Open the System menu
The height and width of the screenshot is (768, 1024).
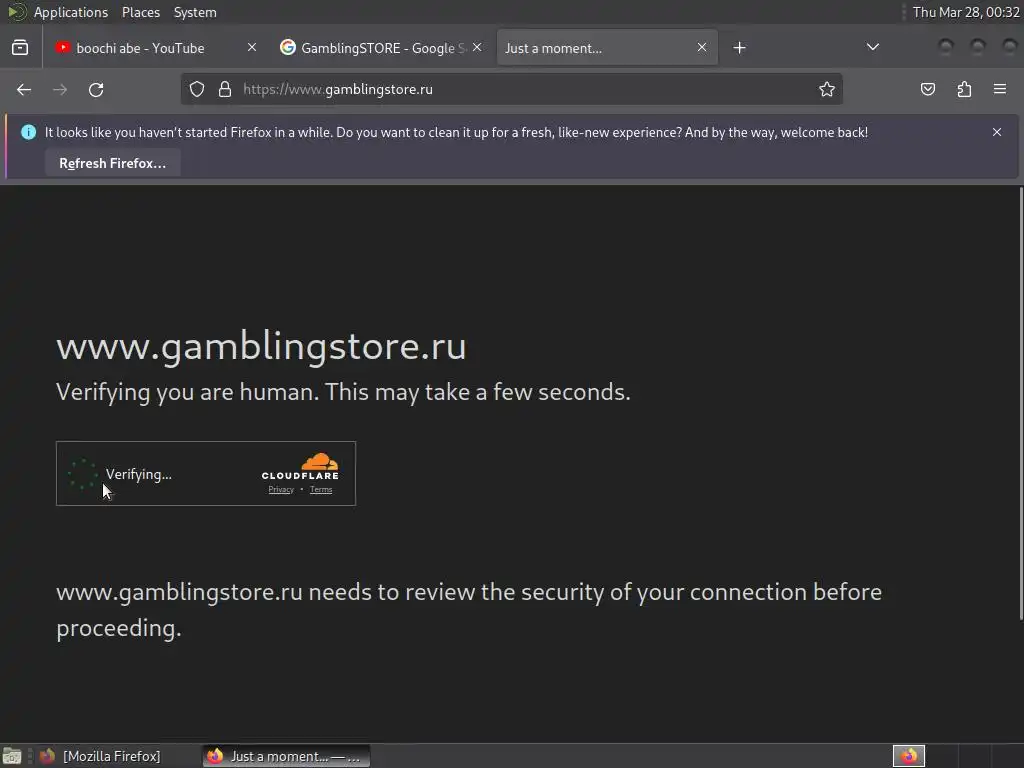(195, 12)
